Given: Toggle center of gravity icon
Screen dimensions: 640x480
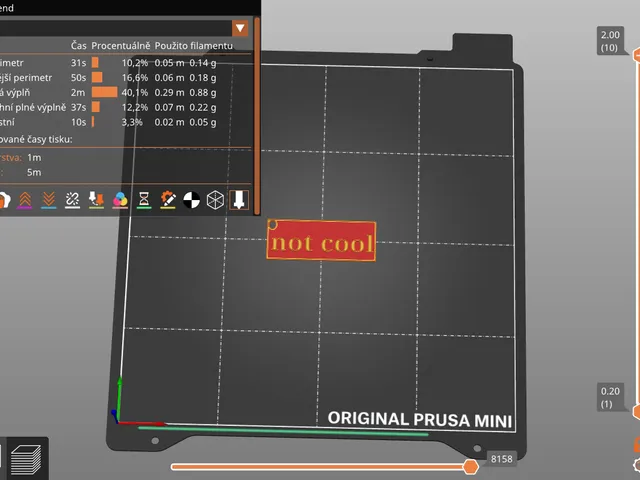Looking at the screenshot, I should point(191,200).
